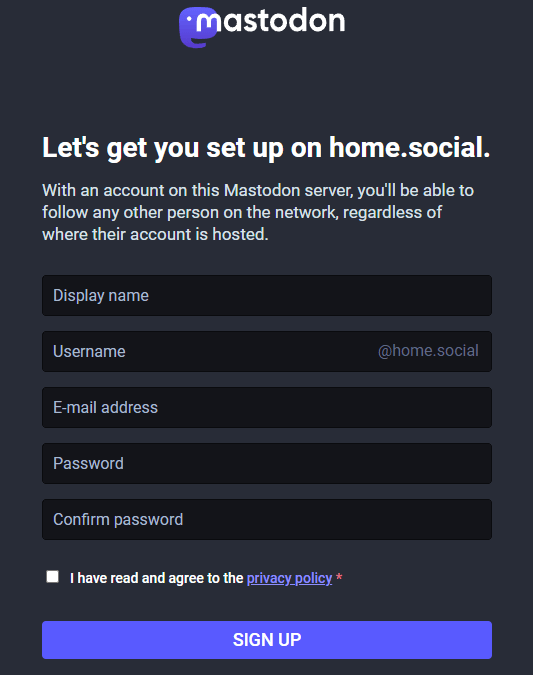This screenshot has width=533, height=675.
Task: Submit the form with SIGN UP
Action: coord(267,640)
